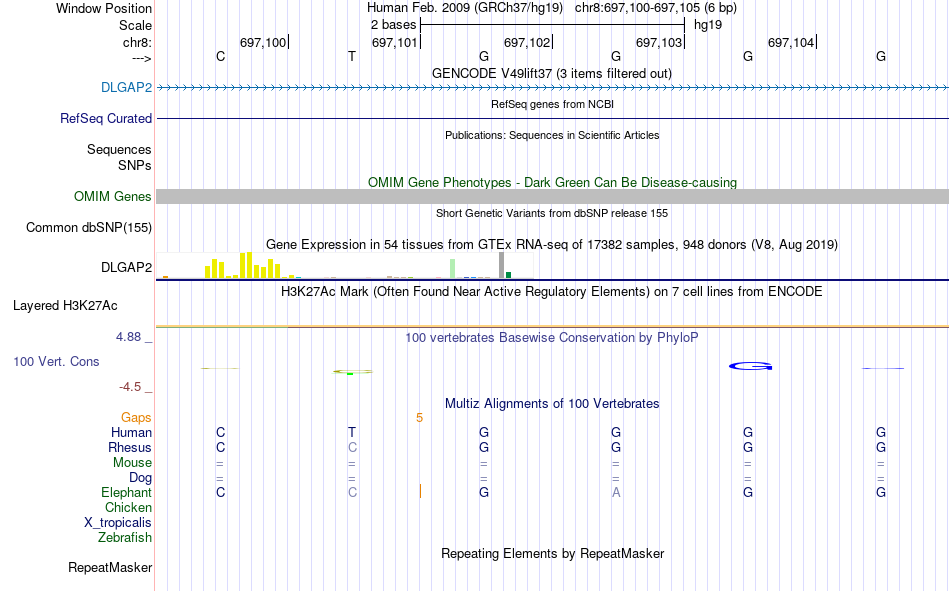
Task: Click the 697,102 ruler position
Action: [x=527, y=42]
